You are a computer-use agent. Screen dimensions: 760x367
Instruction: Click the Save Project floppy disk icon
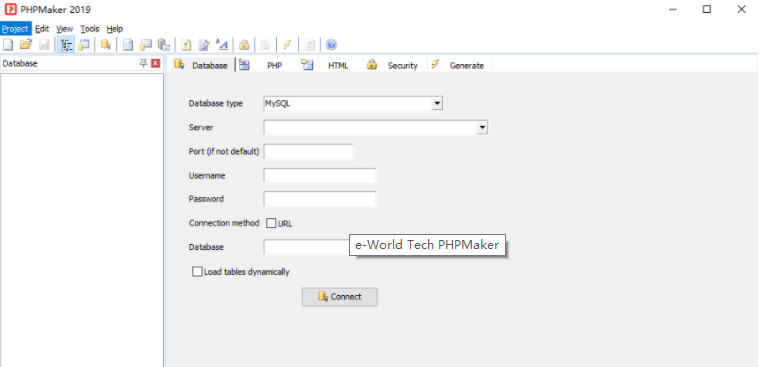point(44,45)
